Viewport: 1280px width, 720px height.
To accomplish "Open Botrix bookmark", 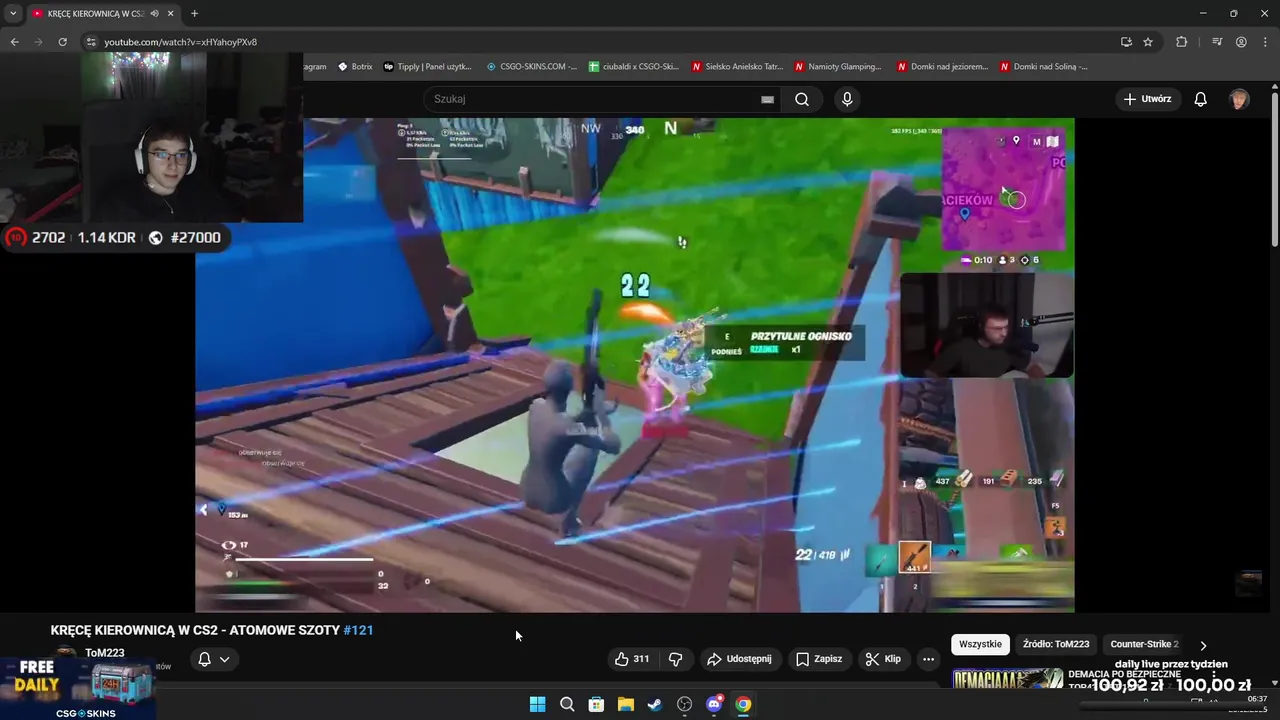I will 355,67.
